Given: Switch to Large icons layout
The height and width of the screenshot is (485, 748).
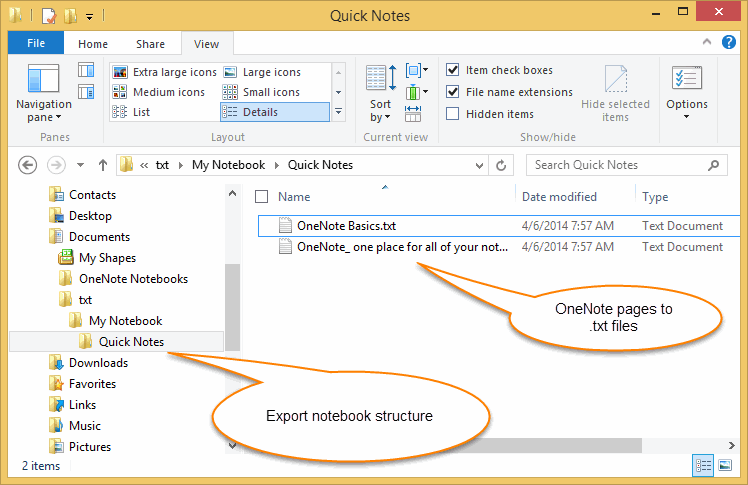Looking at the screenshot, I should (x=262, y=72).
